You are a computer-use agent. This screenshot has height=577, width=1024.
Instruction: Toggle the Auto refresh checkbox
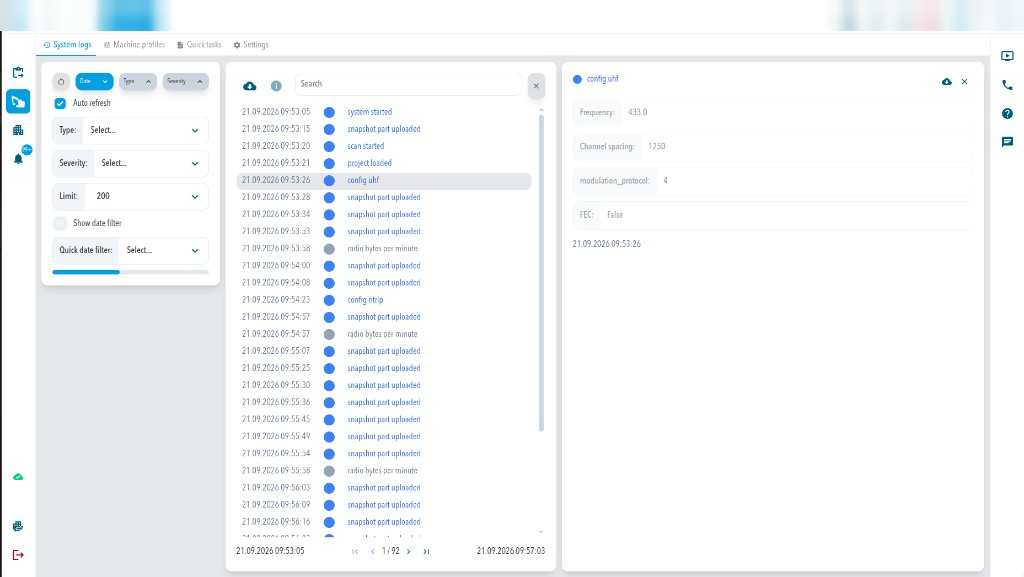[60, 103]
